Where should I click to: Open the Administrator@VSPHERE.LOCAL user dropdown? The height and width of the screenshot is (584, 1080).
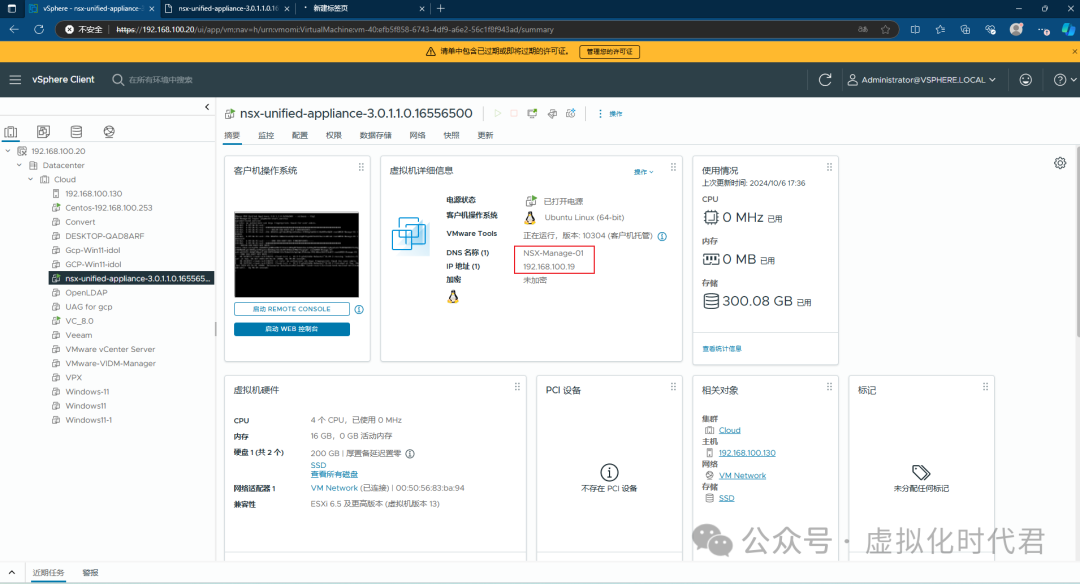coord(922,80)
